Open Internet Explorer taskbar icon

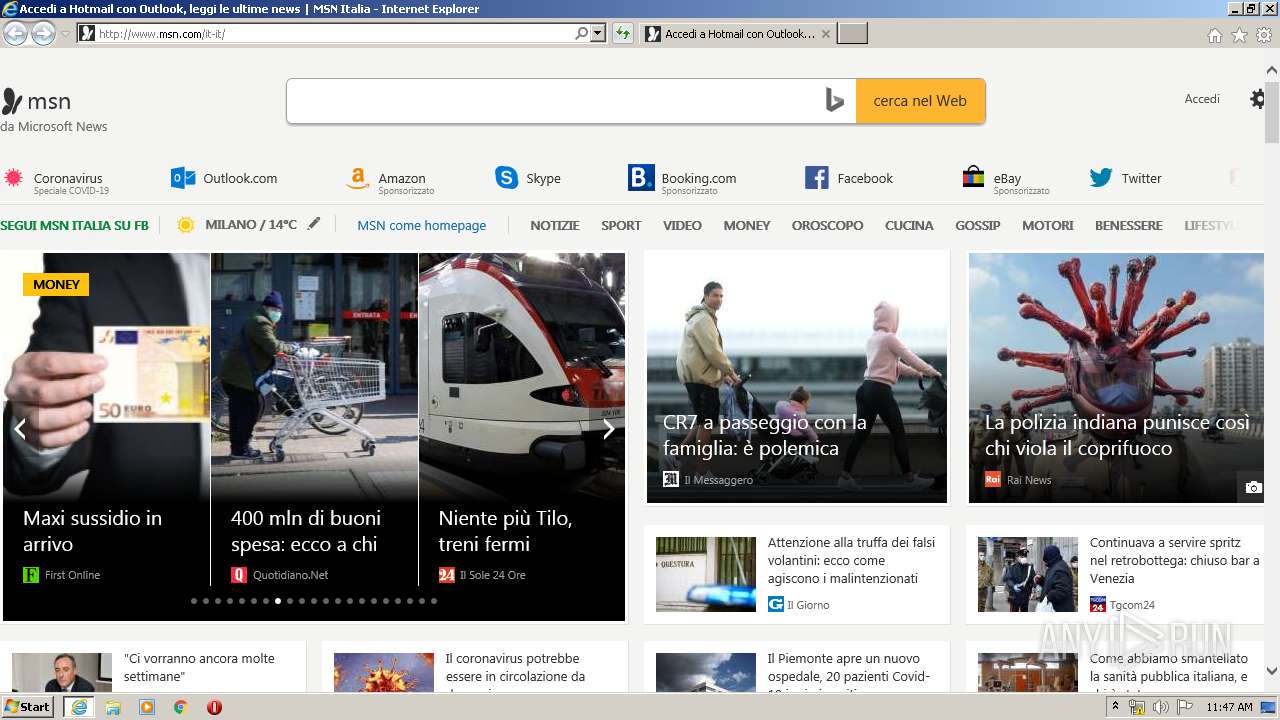[x=79, y=706]
